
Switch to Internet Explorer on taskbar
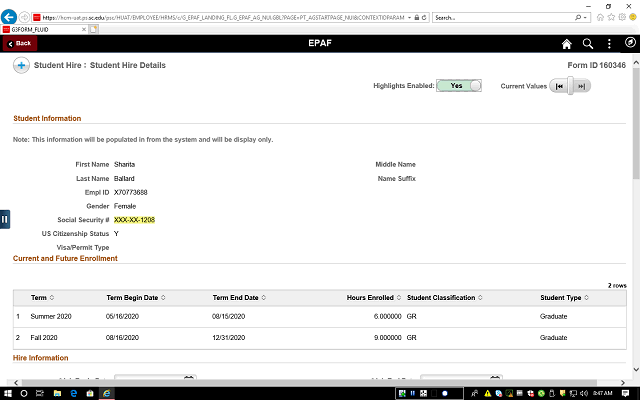point(107,393)
